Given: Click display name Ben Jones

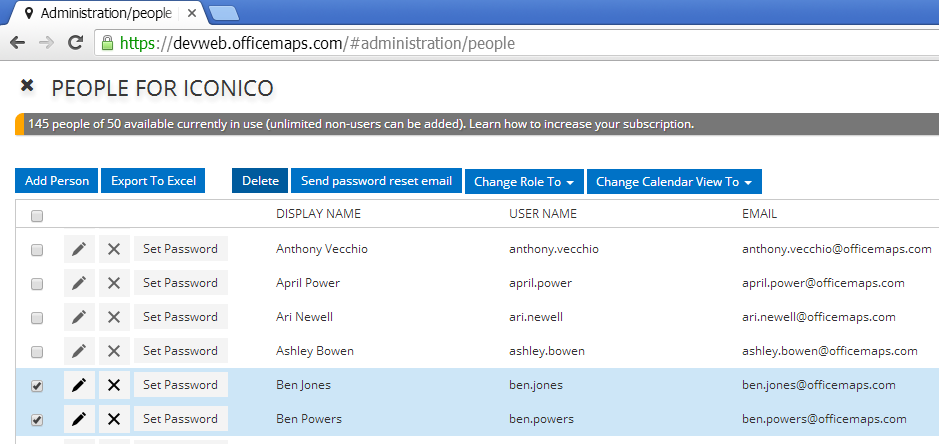Looking at the screenshot, I should click(303, 385).
